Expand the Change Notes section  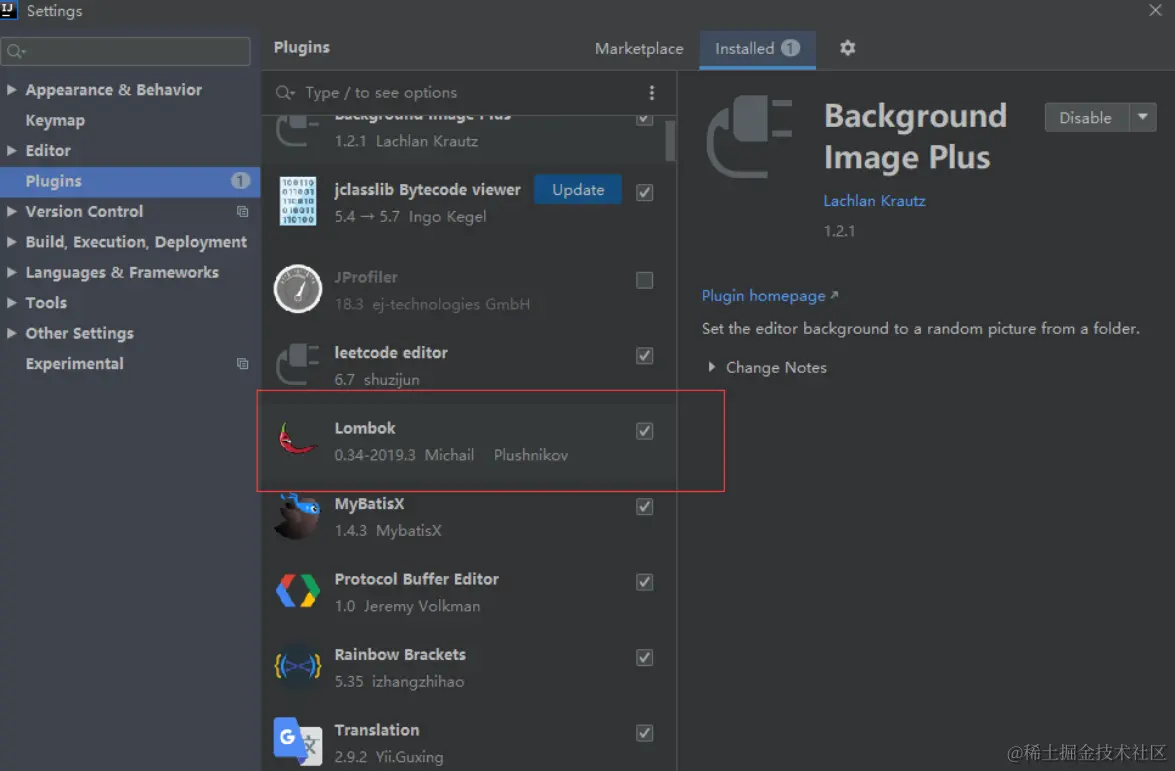pyautogui.click(x=711, y=367)
